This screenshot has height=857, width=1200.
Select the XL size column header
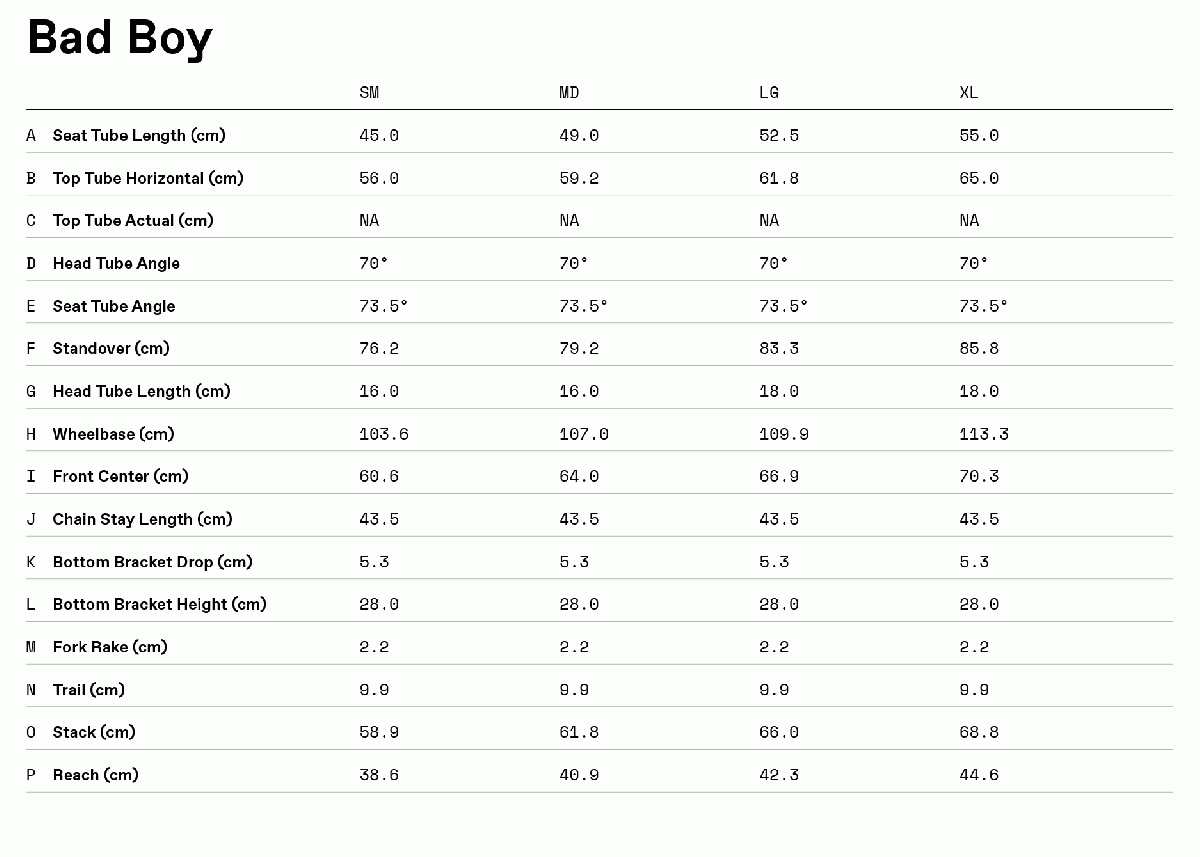tap(969, 93)
